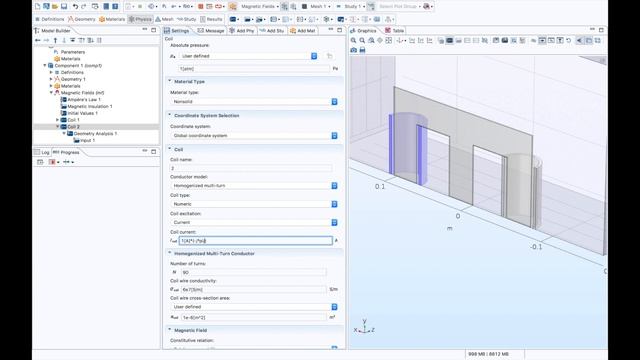Click Zoom In icon in Graphics toolbar
Screen dimensions: 640x360
coord(353,40)
